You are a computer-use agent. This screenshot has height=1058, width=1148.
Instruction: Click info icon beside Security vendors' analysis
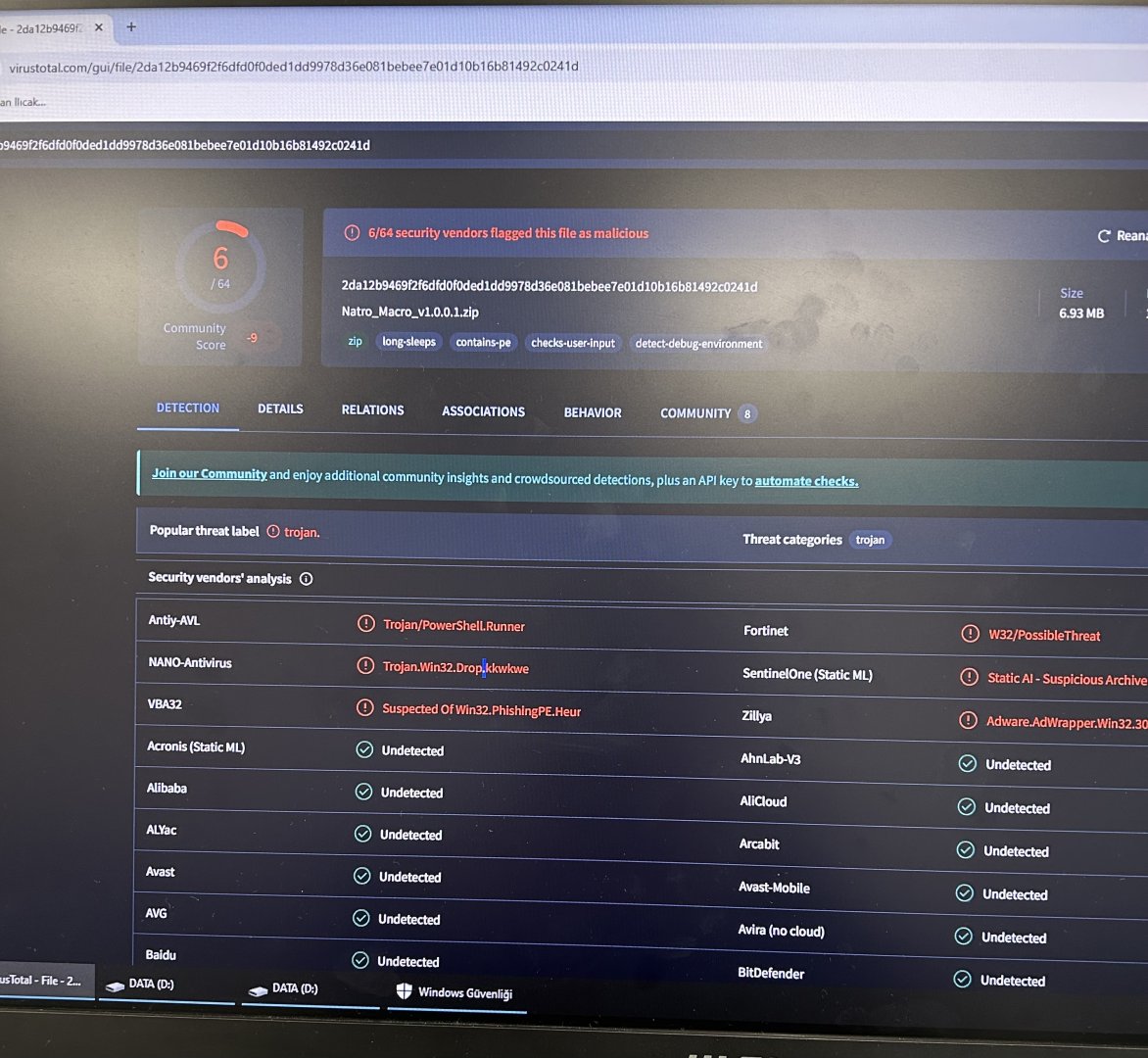(306, 579)
